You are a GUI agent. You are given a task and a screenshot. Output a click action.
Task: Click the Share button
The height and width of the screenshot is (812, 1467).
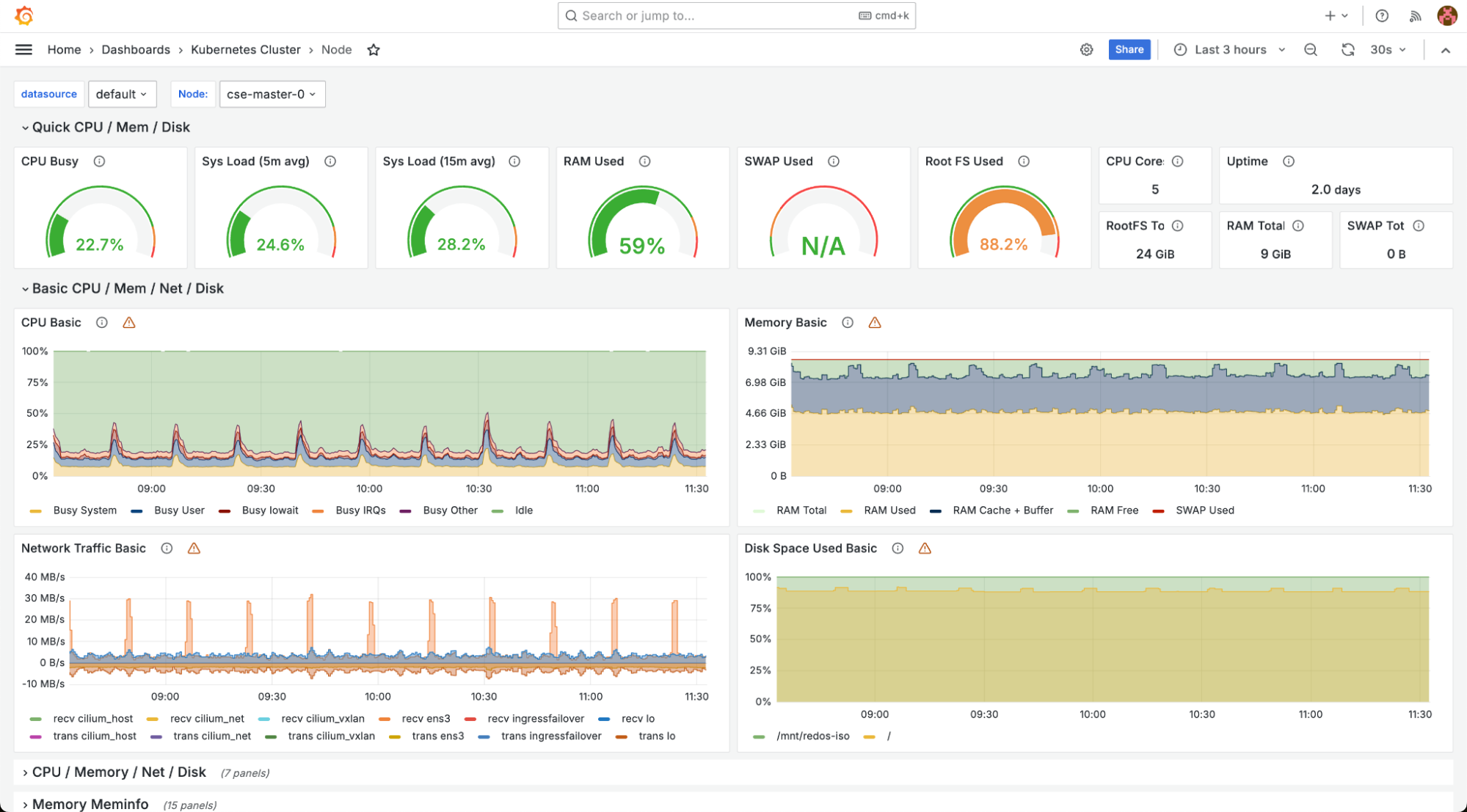click(1129, 50)
